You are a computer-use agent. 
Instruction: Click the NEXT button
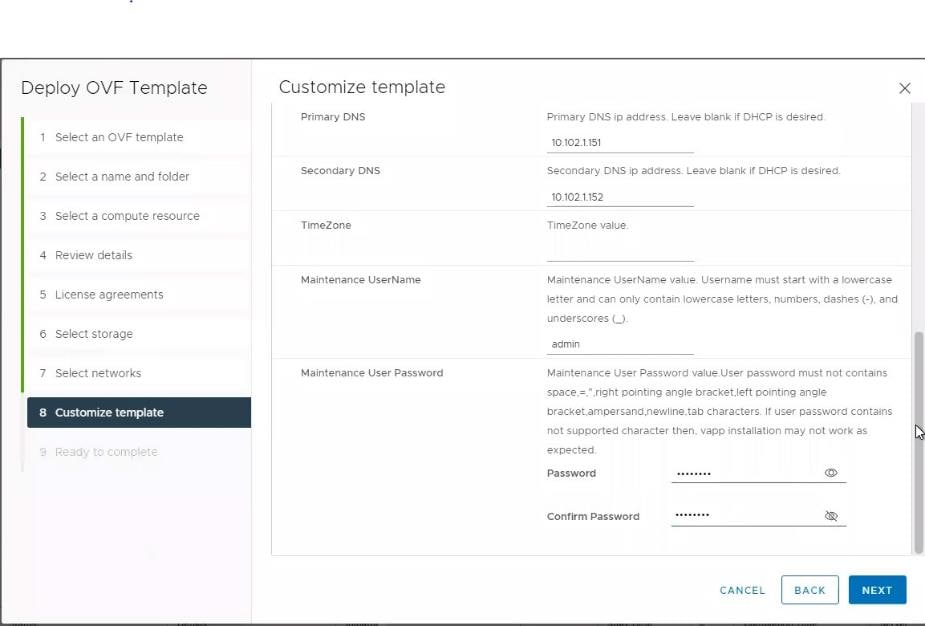(x=877, y=590)
